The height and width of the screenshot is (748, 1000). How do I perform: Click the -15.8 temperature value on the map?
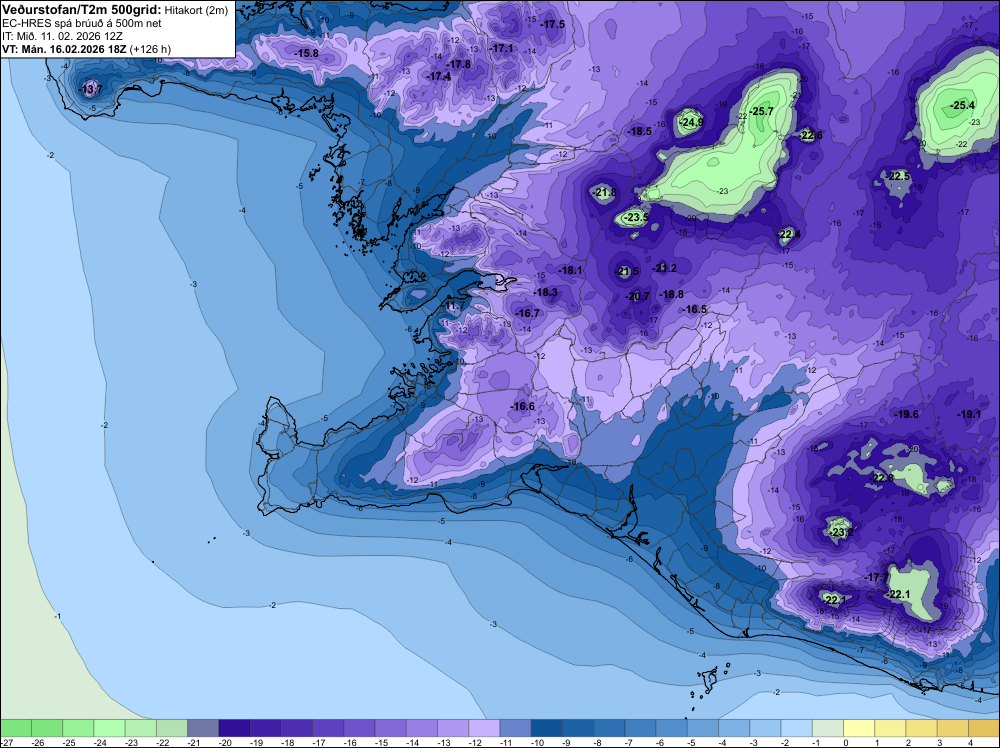(306, 54)
